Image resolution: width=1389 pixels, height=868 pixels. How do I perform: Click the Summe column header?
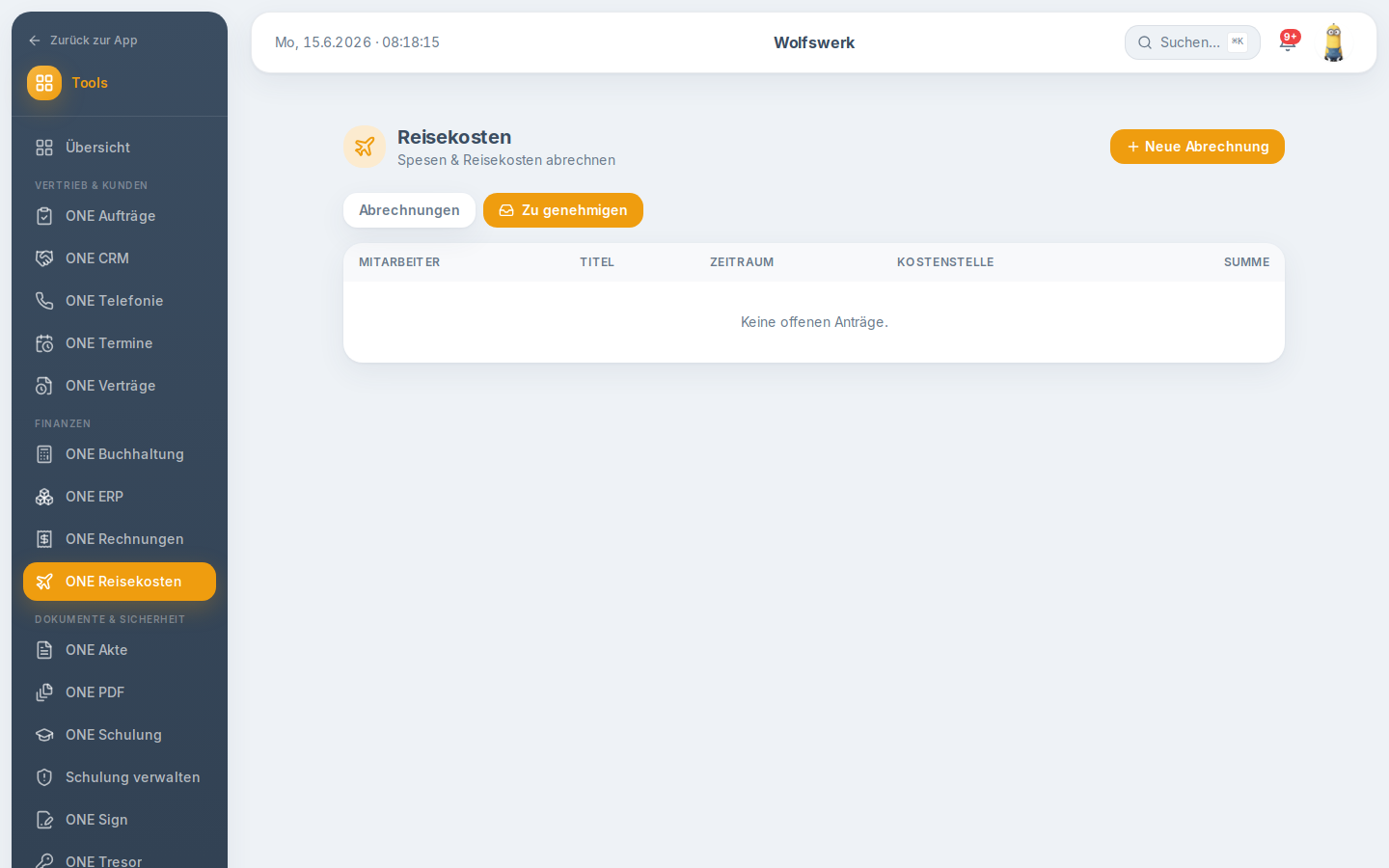(x=1246, y=262)
